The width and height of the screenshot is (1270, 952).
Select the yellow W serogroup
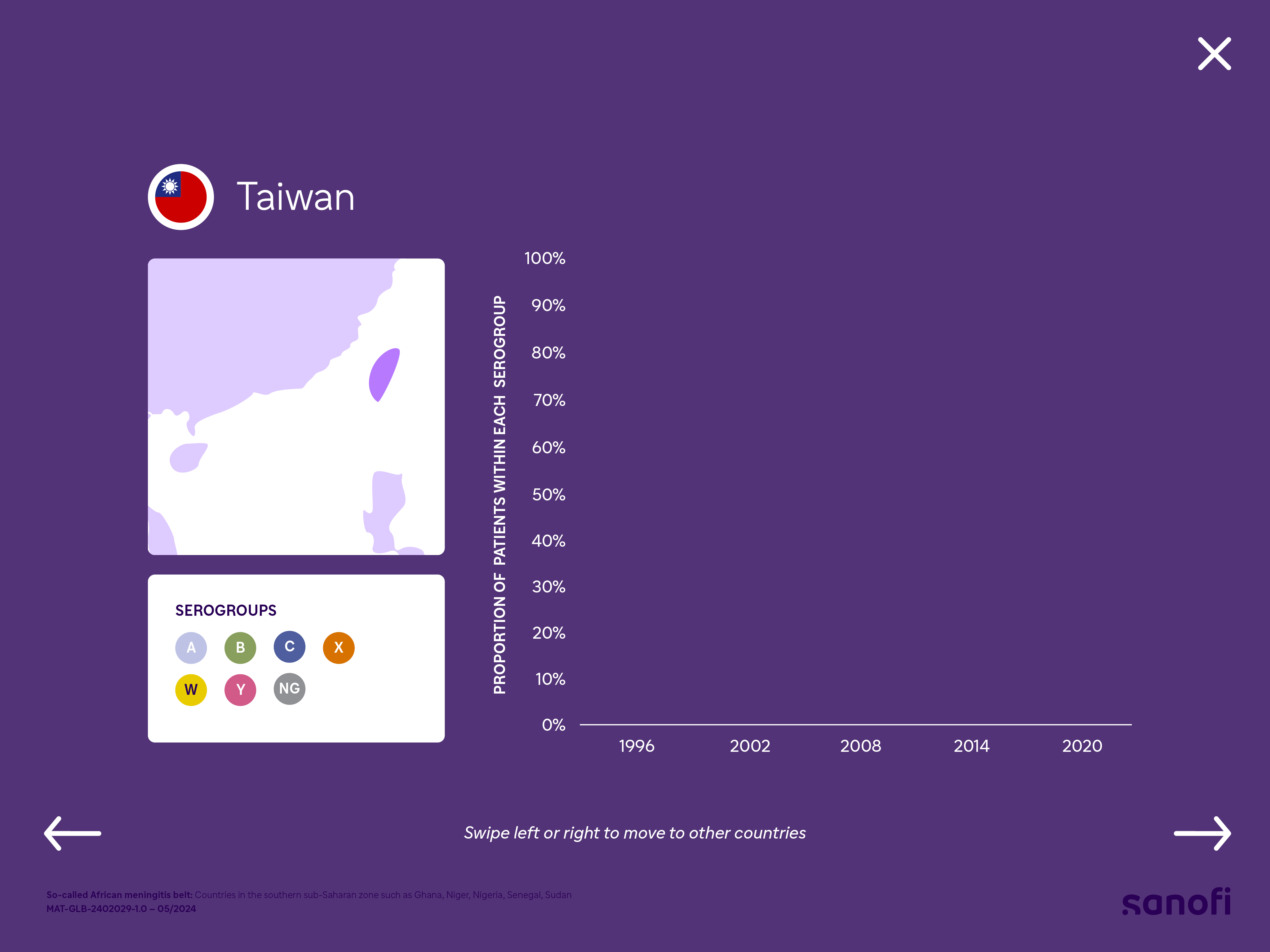191,689
